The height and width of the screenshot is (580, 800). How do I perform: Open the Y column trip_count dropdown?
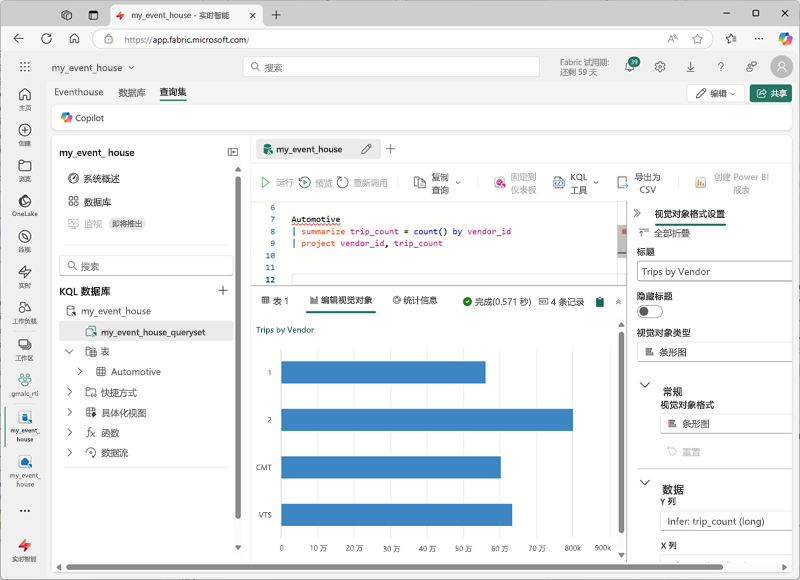coord(726,521)
